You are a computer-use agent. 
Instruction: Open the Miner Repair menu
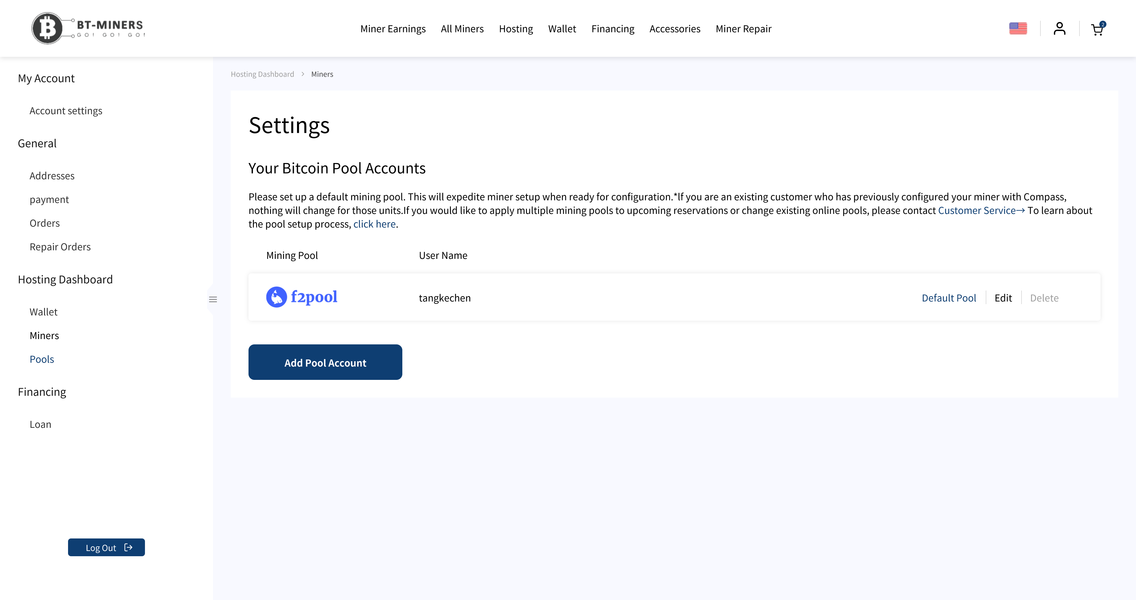743,29
